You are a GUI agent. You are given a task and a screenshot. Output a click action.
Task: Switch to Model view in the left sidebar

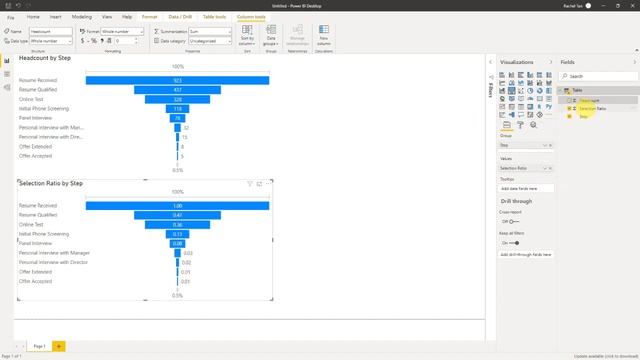[x=7, y=87]
